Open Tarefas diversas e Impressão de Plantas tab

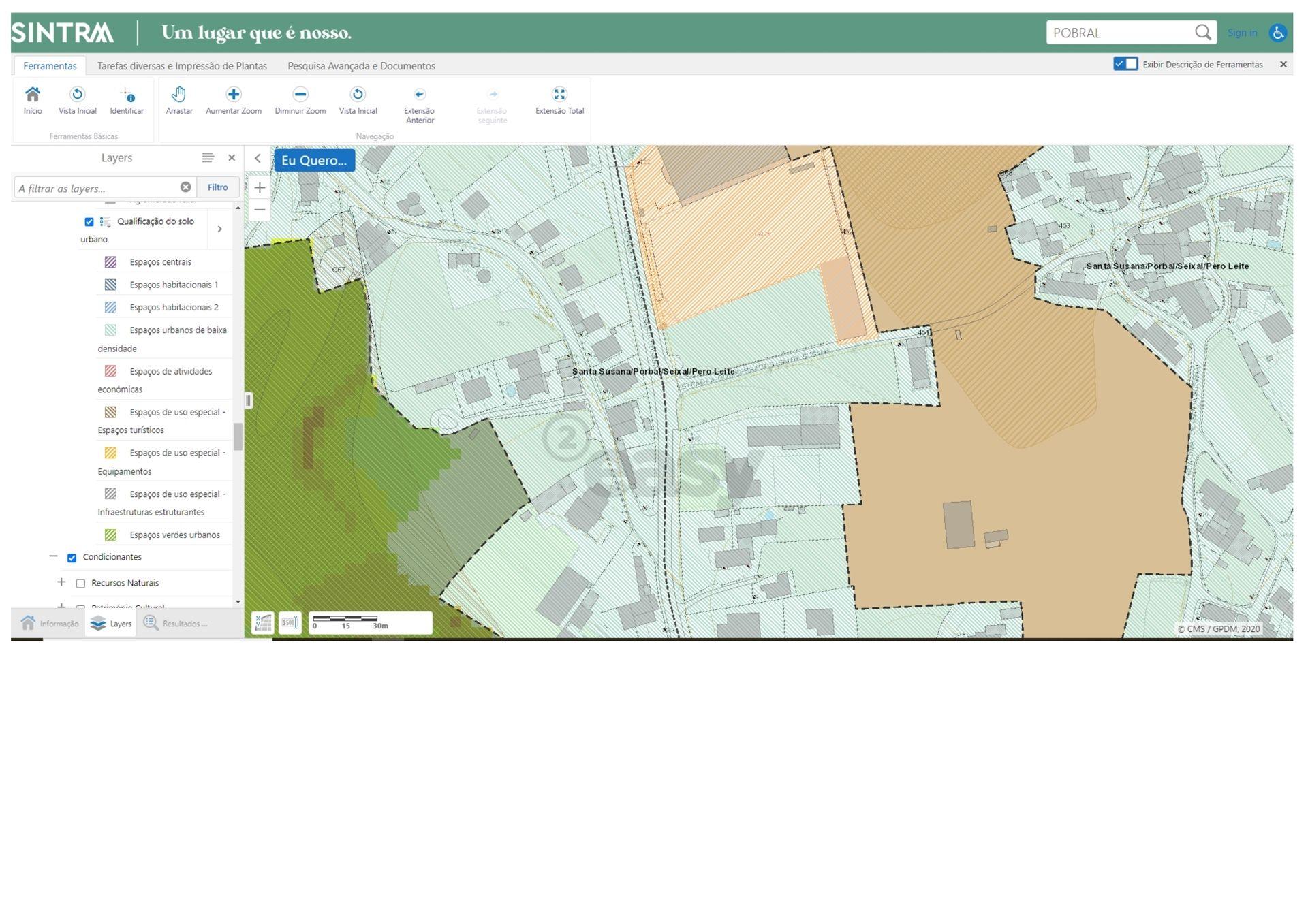(x=182, y=66)
